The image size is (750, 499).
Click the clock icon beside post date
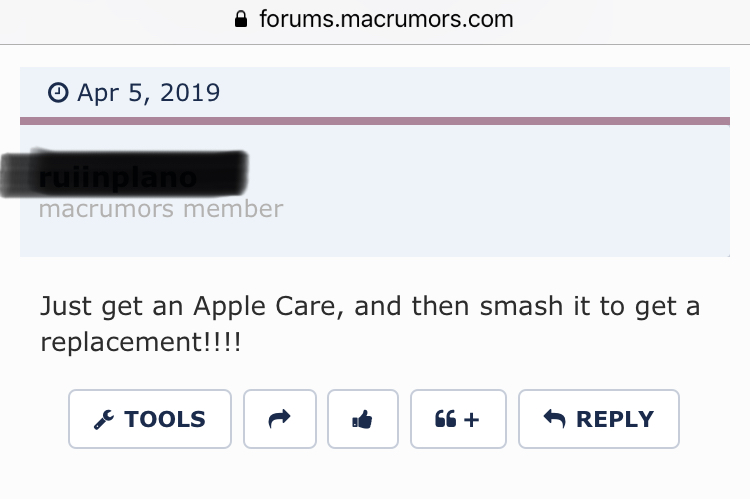coord(58,92)
